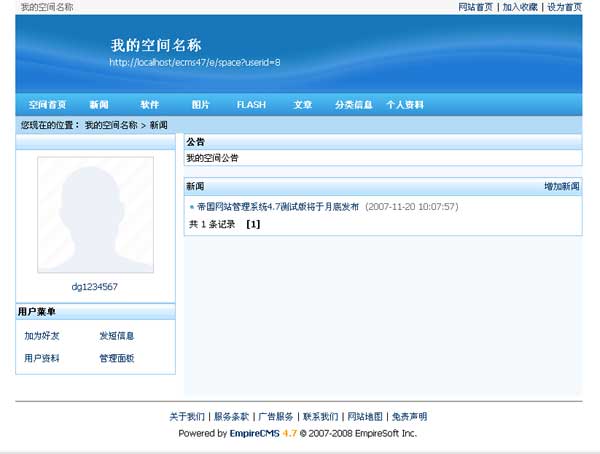Open the 关于我们 footer link
Image resolution: width=600 pixels, height=454 pixels.
click(x=187, y=417)
